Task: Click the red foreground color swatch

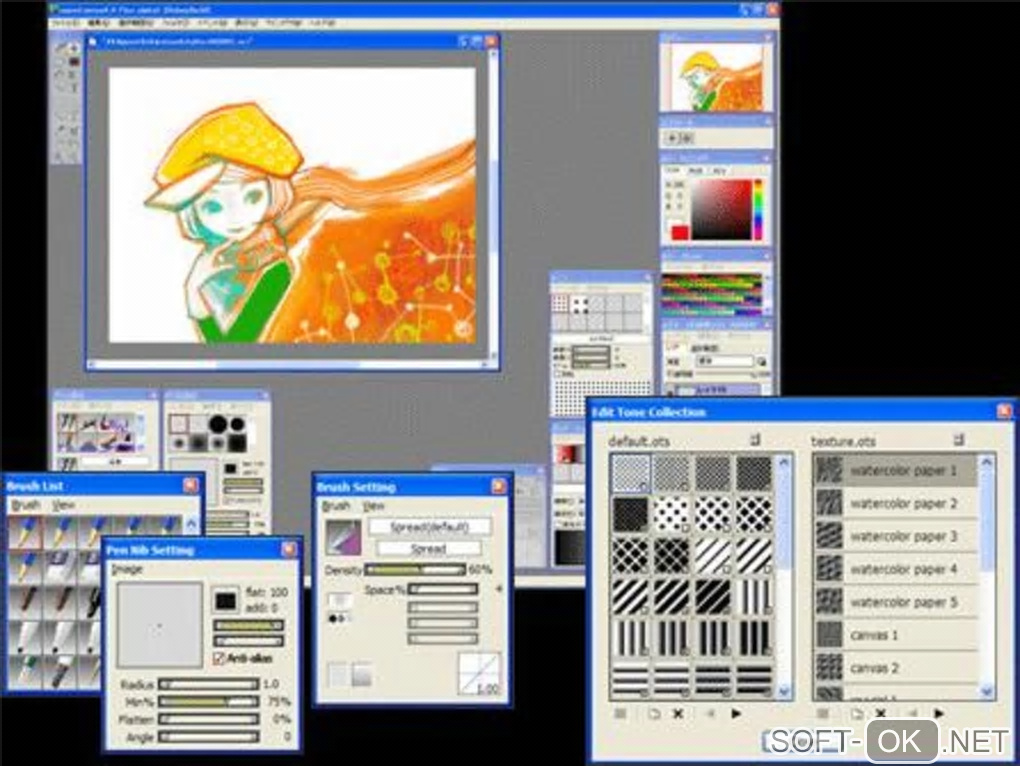Action: [680, 231]
